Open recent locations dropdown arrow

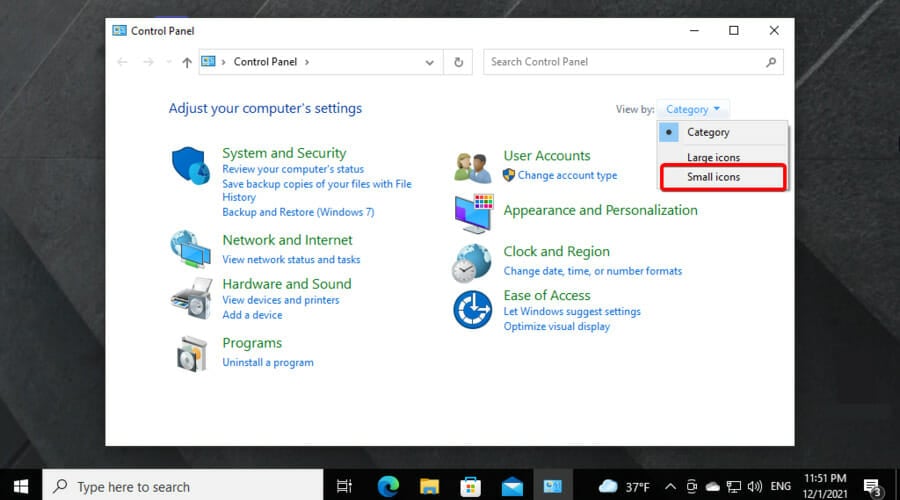(168, 62)
